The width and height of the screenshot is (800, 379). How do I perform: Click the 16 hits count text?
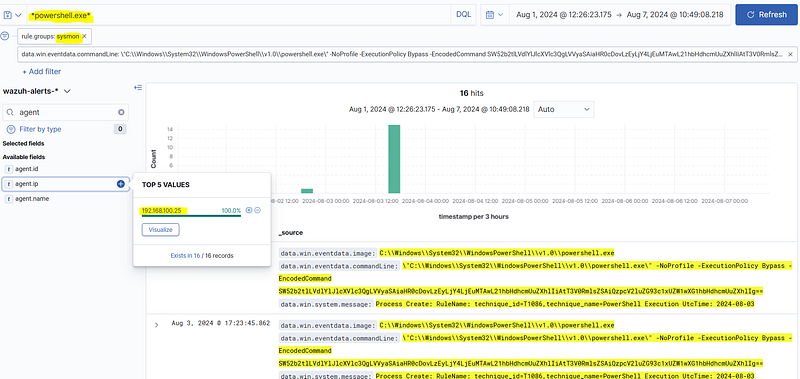pyautogui.click(x=471, y=93)
